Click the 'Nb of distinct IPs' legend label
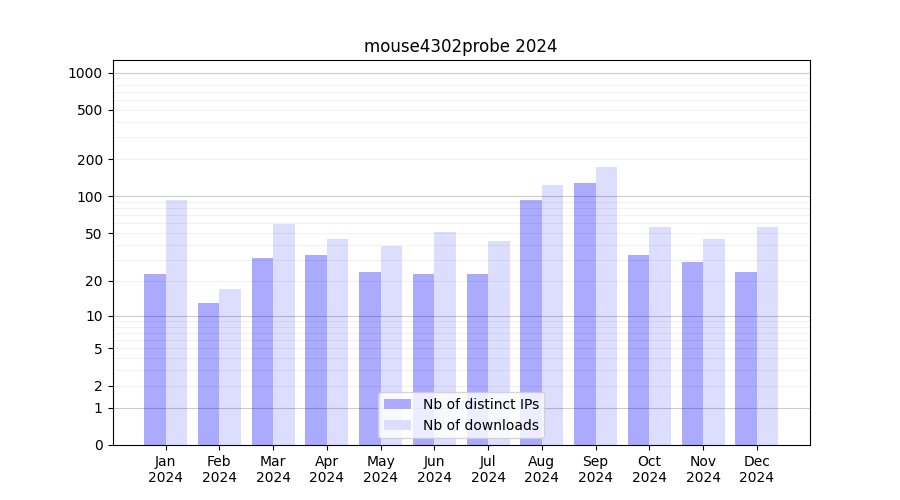 (x=480, y=404)
